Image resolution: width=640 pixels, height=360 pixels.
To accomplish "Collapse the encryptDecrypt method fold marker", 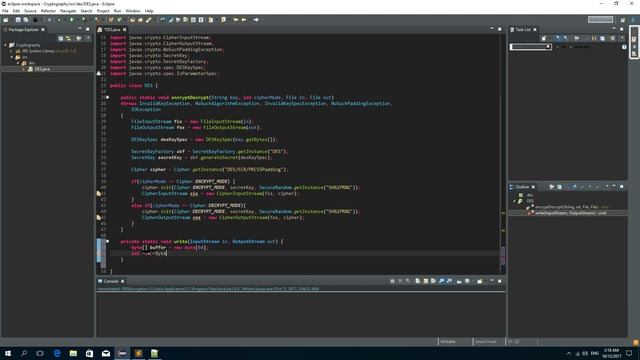I will click(107, 98).
